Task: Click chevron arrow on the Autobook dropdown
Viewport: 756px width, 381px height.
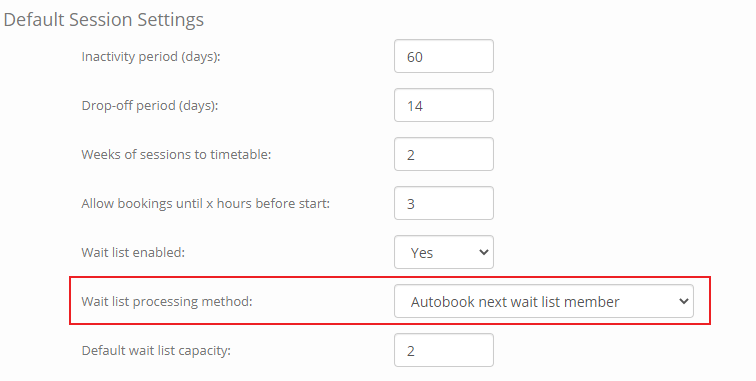Action: coord(683,301)
